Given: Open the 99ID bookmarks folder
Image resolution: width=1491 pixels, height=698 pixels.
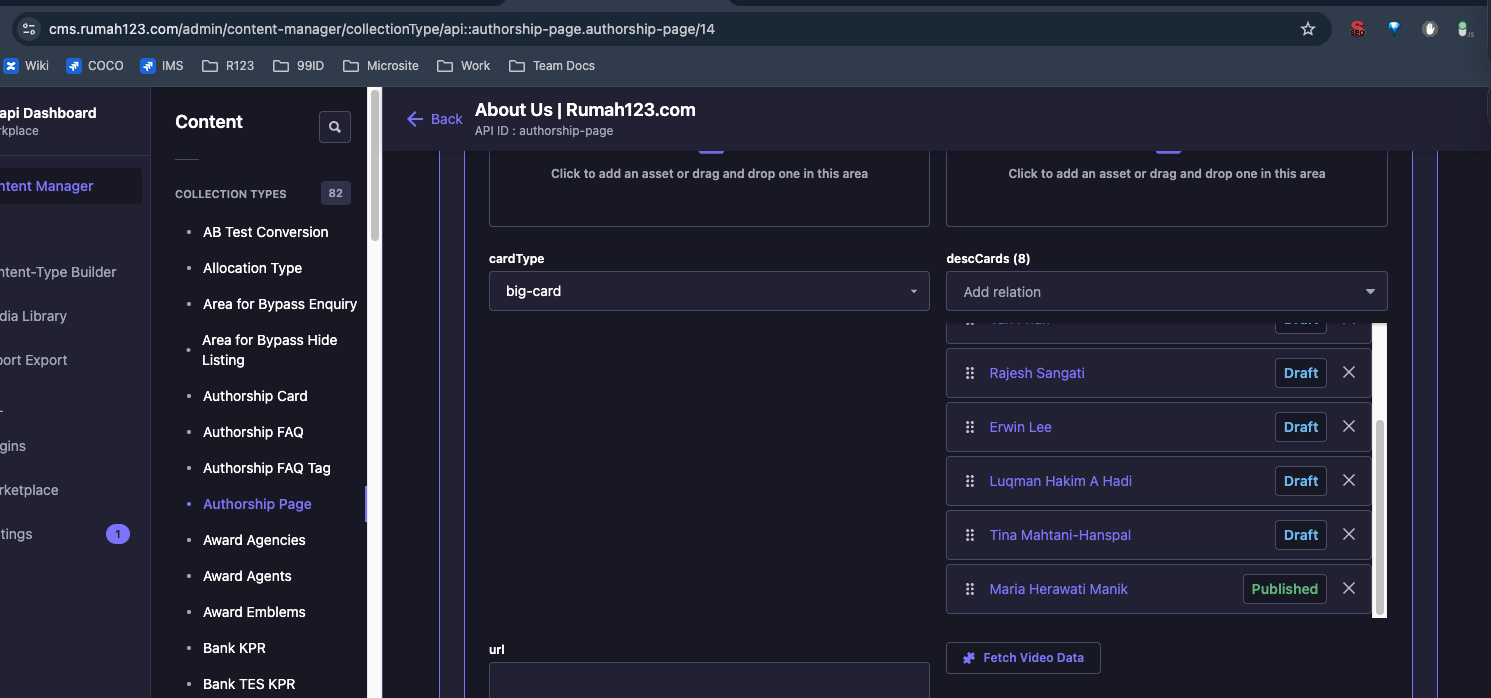Looking at the screenshot, I should pyautogui.click(x=298, y=66).
